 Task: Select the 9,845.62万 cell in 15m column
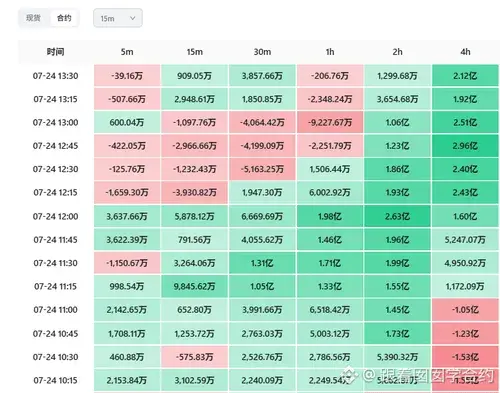click(x=195, y=286)
